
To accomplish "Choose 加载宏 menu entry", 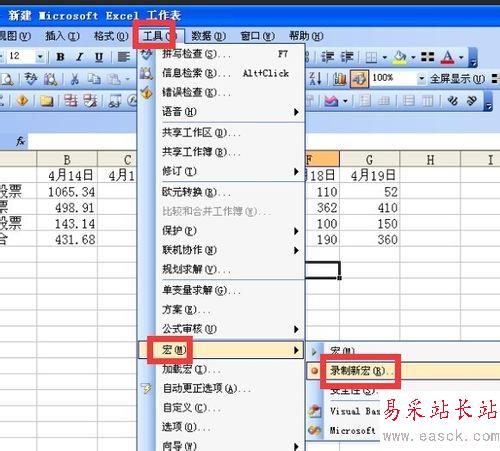I will pos(221,369).
